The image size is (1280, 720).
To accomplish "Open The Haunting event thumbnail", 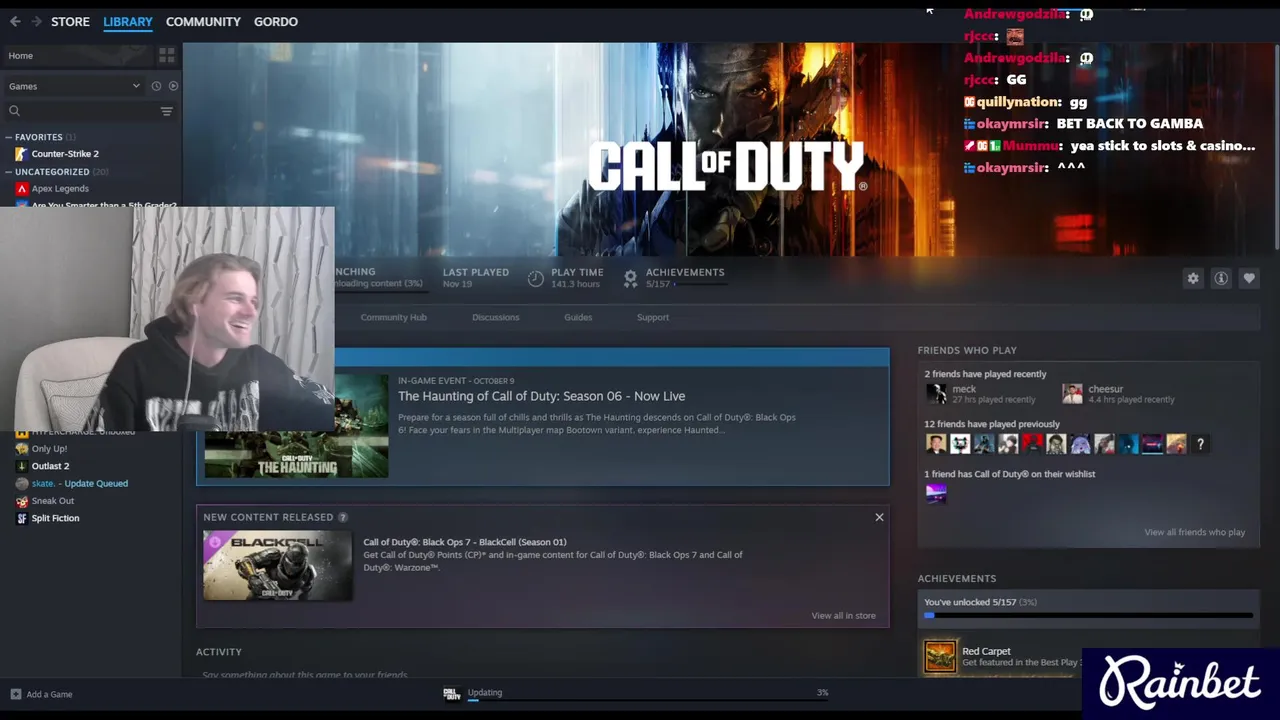I will click(x=296, y=426).
